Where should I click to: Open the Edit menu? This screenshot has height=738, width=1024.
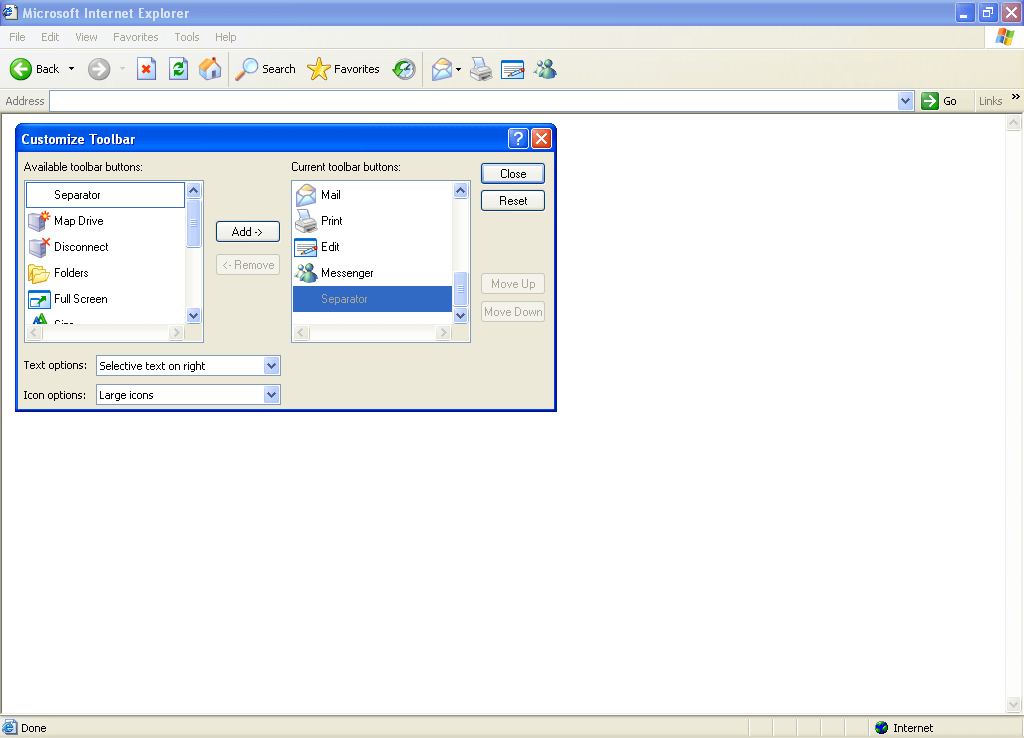click(50, 37)
